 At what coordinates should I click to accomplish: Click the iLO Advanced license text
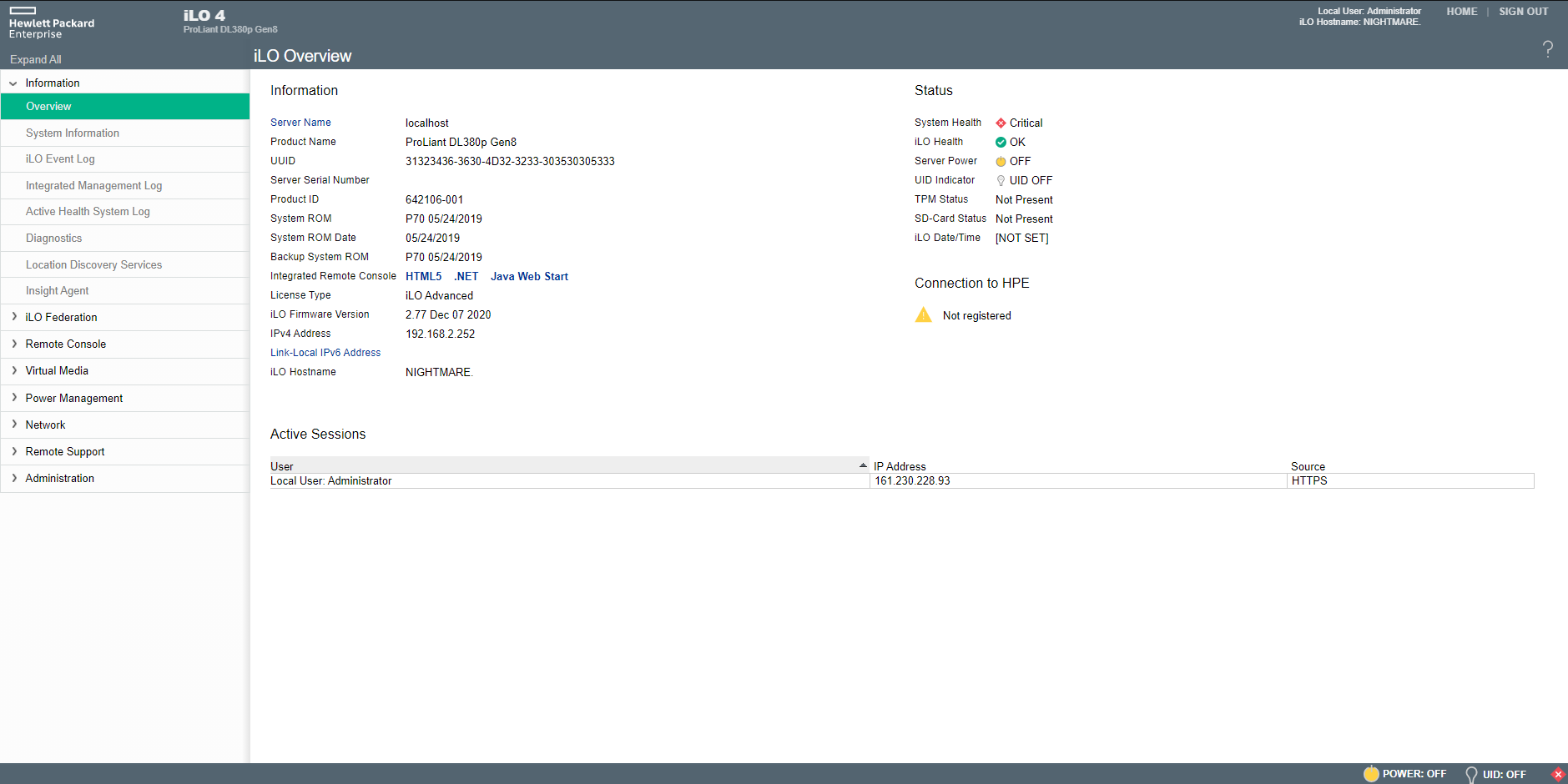tap(439, 295)
